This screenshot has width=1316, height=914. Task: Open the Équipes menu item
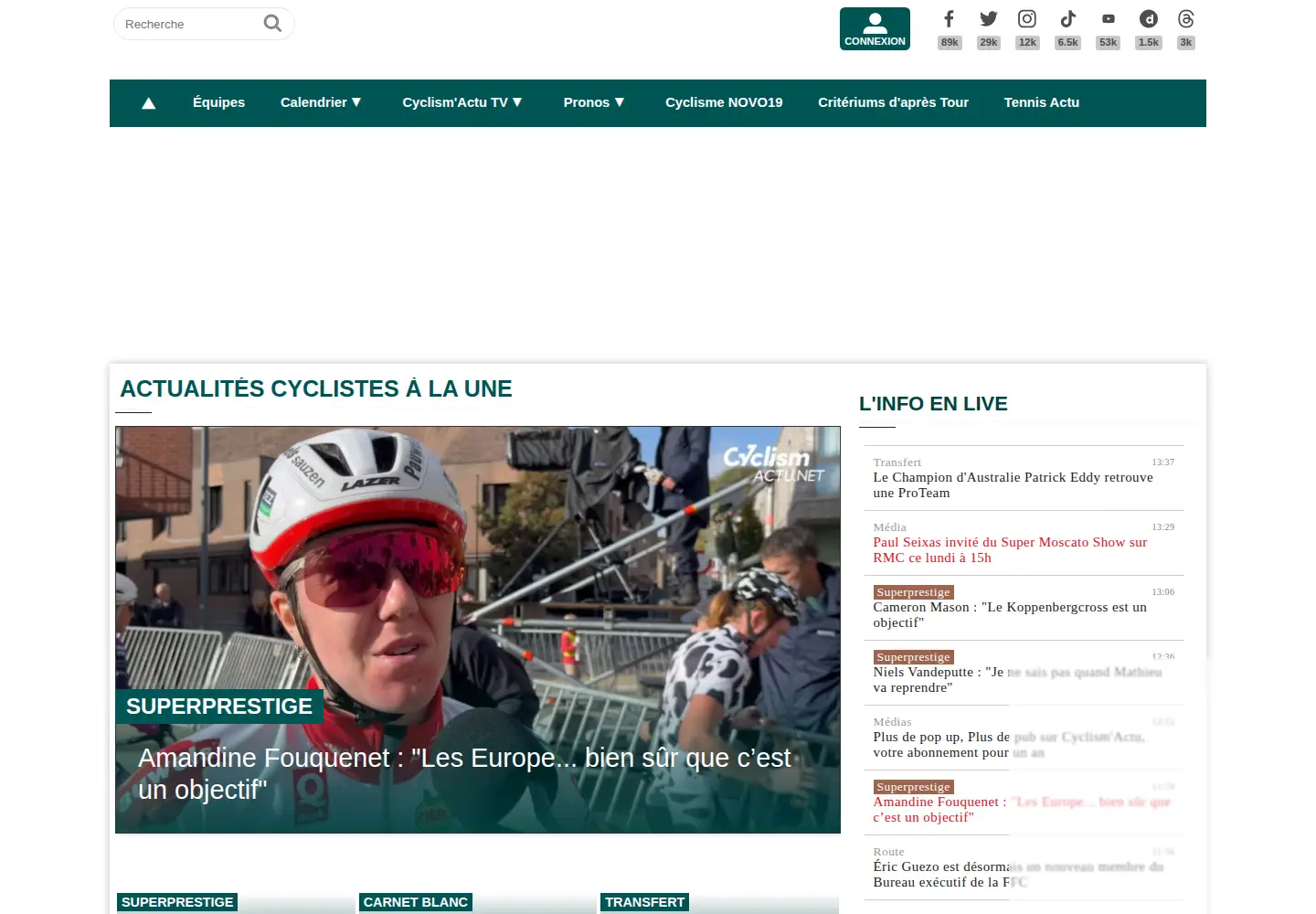(x=218, y=102)
